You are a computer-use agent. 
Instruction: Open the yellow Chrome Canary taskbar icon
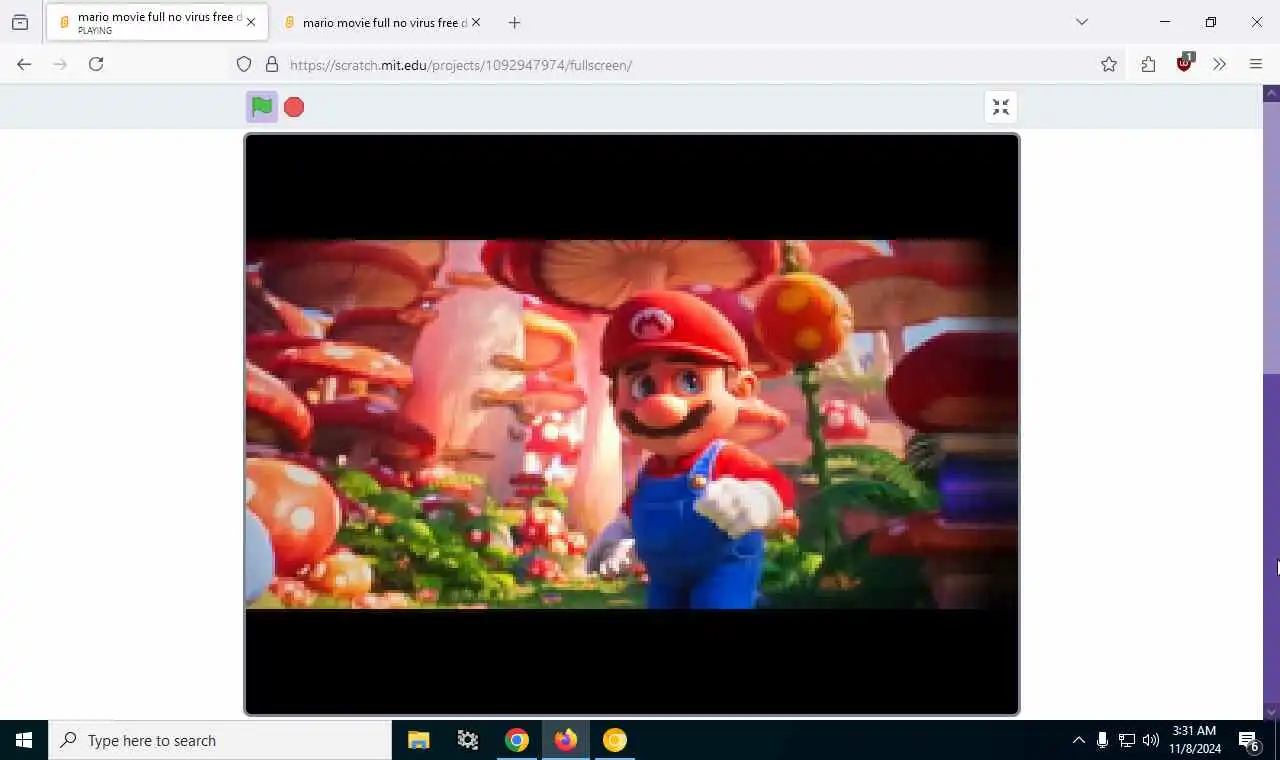click(x=615, y=740)
